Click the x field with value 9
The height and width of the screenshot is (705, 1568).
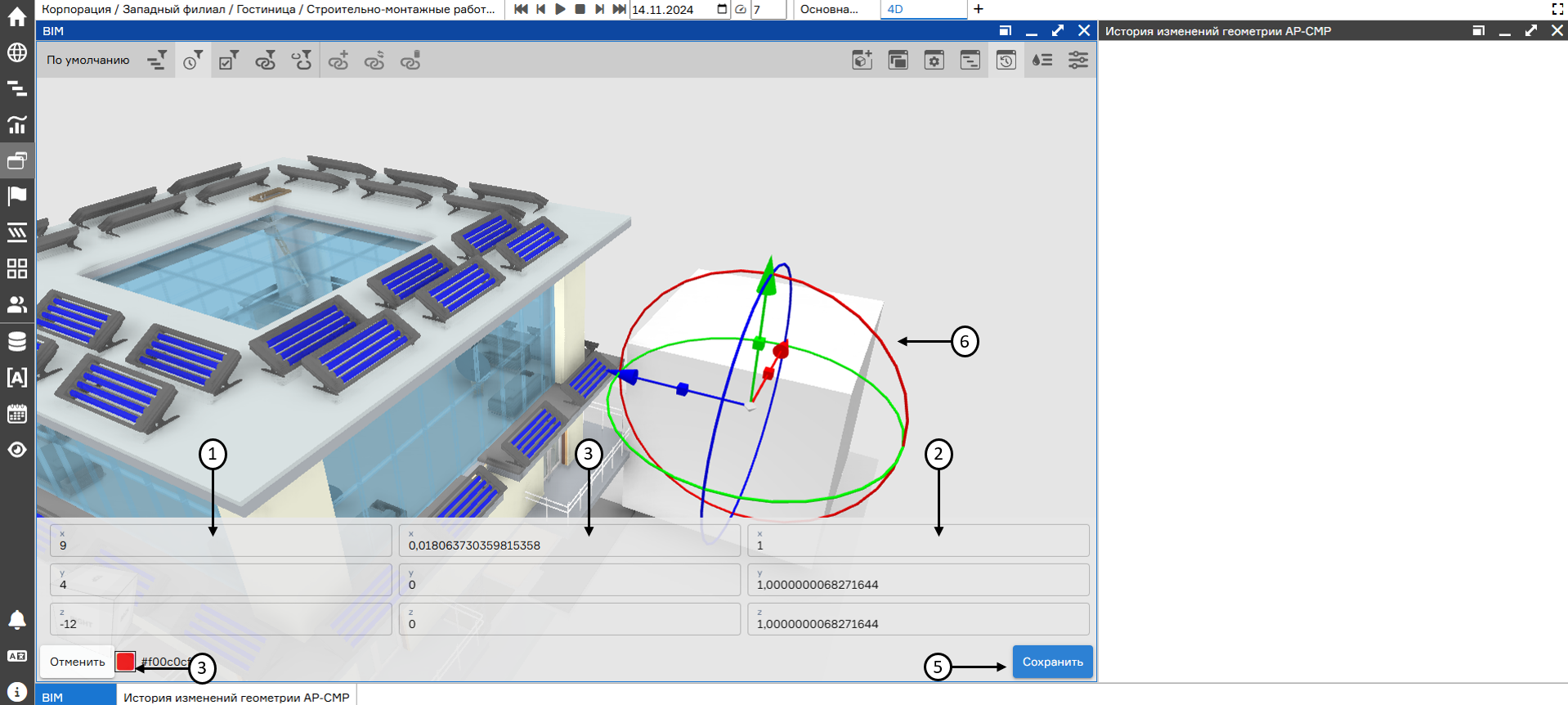221,541
